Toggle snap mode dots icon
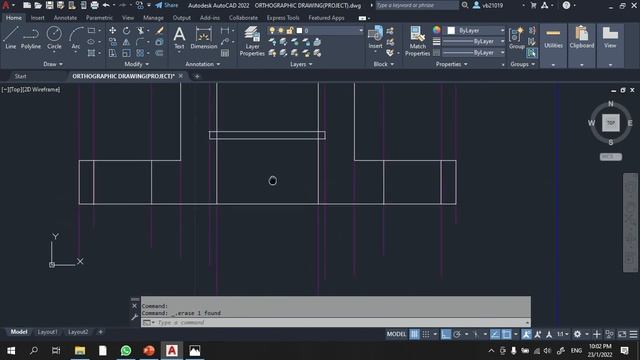 (426, 334)
